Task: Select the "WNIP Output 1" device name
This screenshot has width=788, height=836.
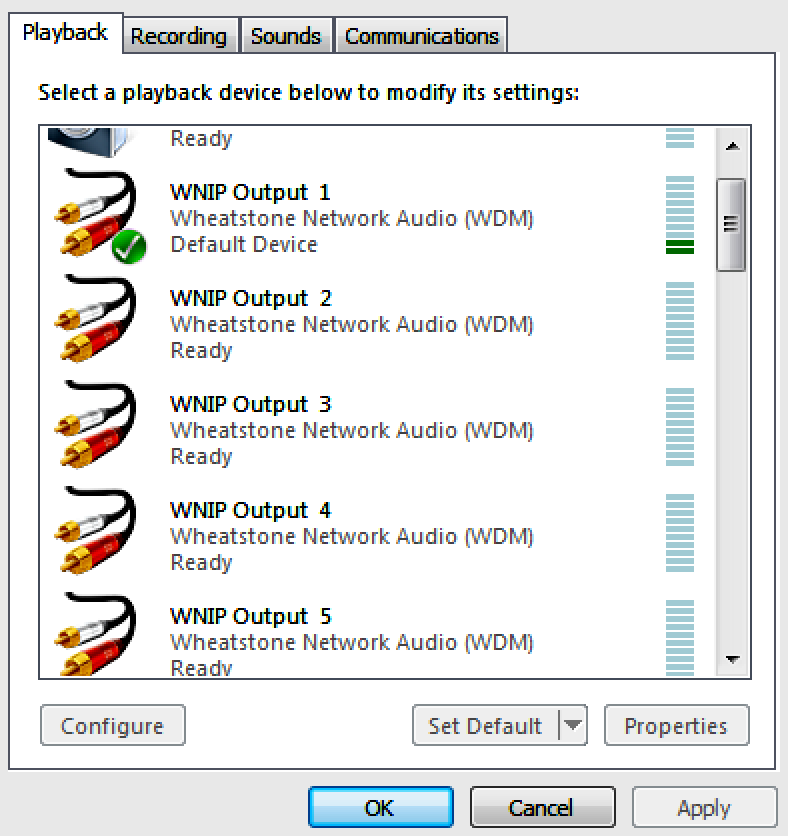Action: (x=250, y=192)
